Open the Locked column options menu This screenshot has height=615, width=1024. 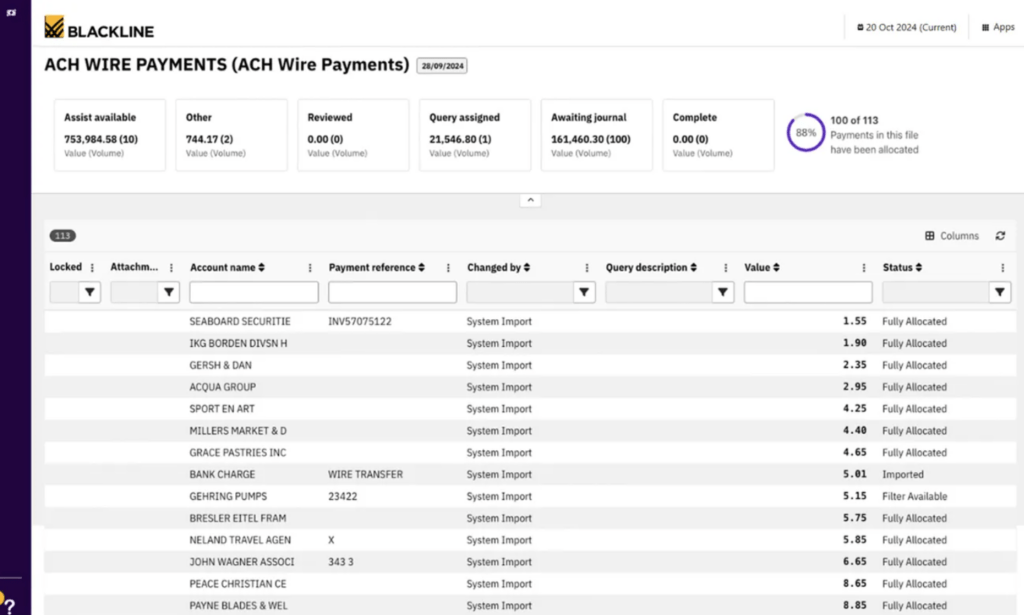92,268
